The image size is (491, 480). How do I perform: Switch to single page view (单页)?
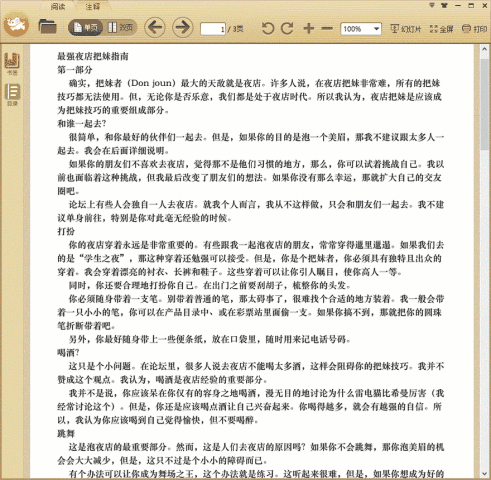(x=86, y=28)
